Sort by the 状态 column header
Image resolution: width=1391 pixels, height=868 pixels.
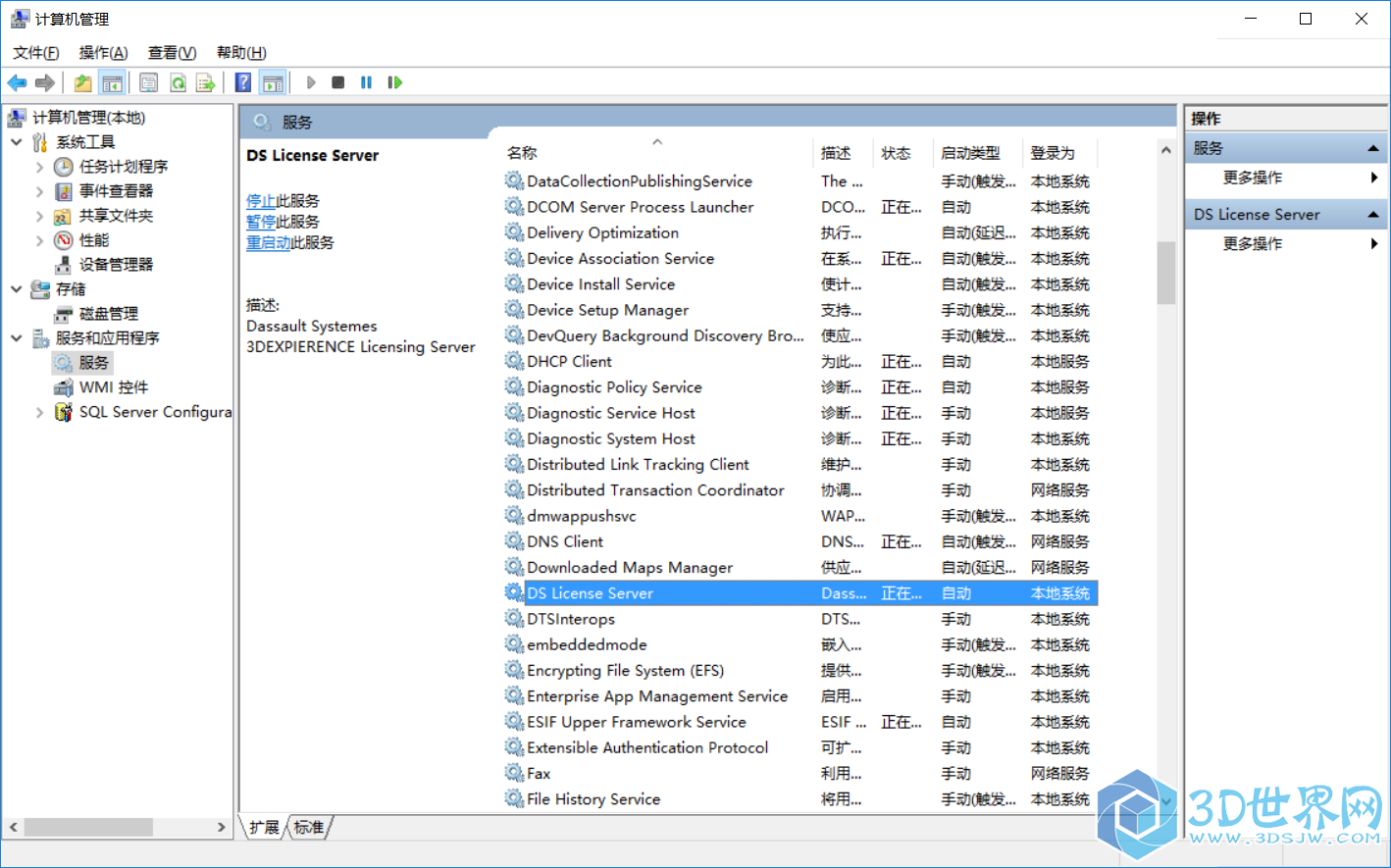[x=902, y=153]
